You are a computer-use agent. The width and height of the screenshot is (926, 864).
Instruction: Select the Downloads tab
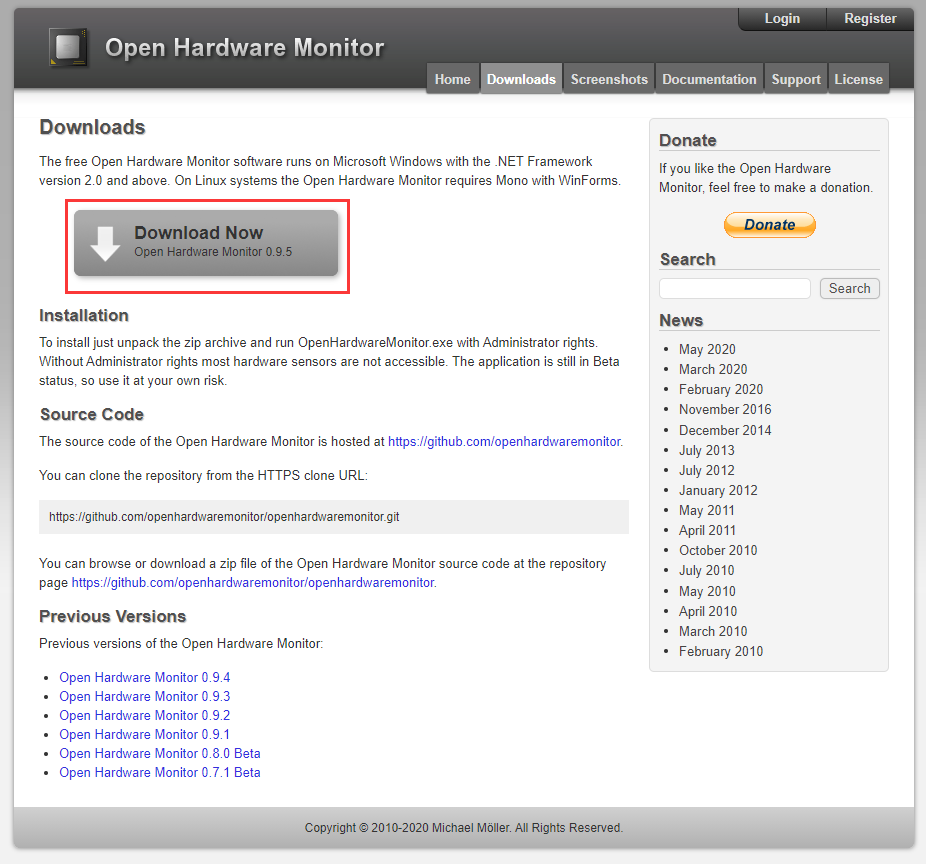(x=521, y=79)
